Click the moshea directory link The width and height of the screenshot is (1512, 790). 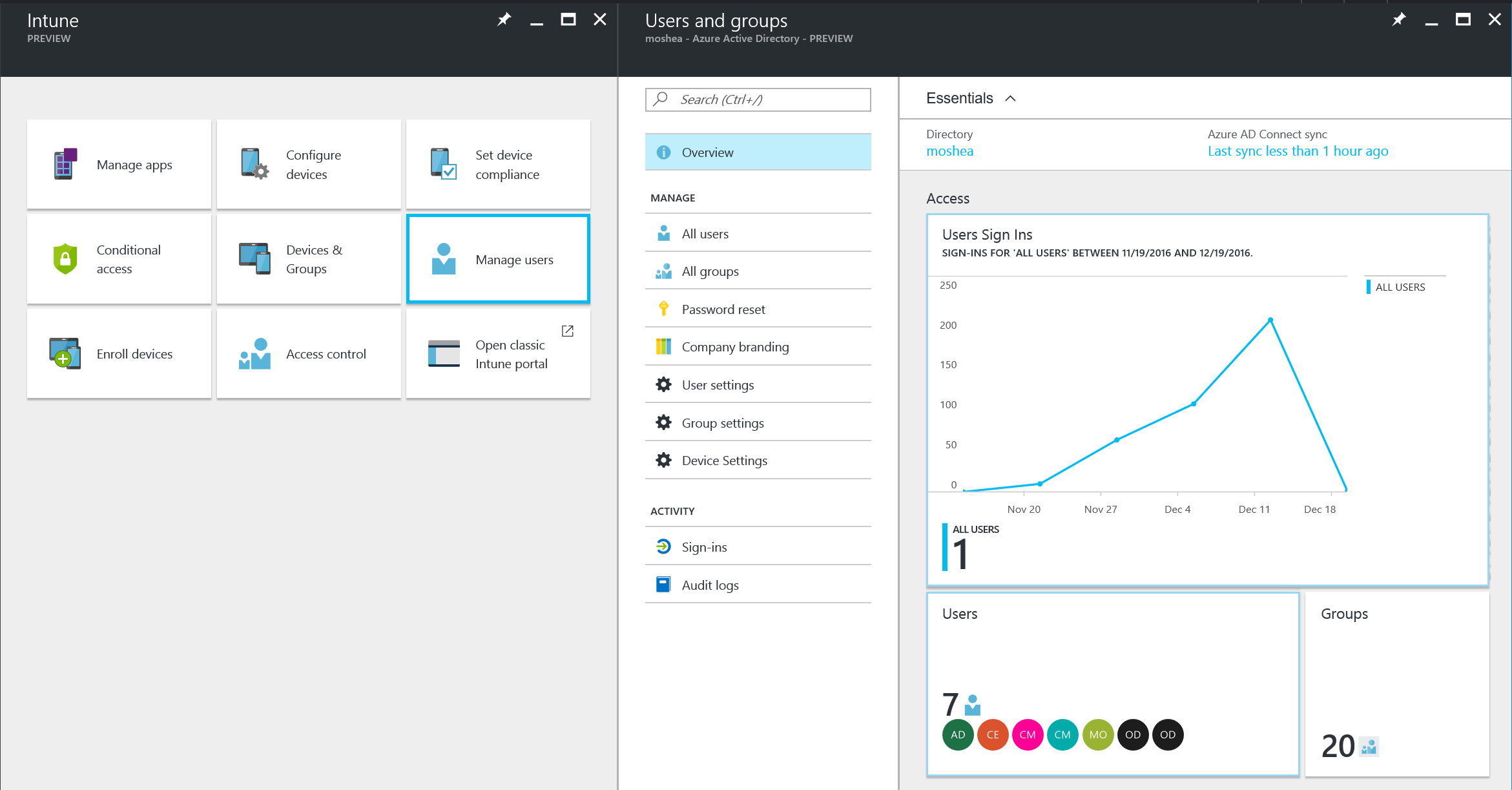pyautogui.click(x=949, y=151)
